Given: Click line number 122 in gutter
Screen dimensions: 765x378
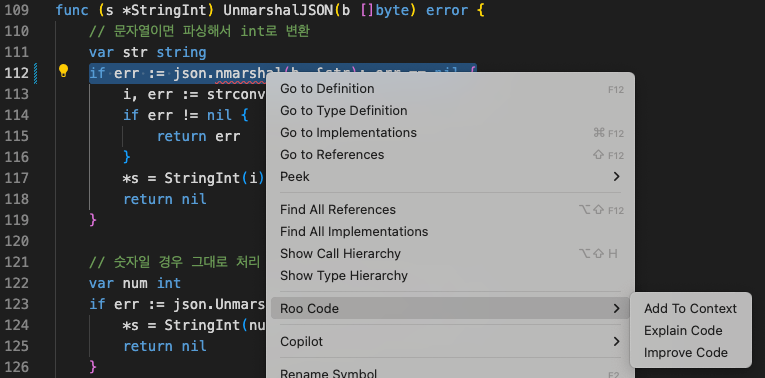Looking at the screenshot, I should (17, 283).
